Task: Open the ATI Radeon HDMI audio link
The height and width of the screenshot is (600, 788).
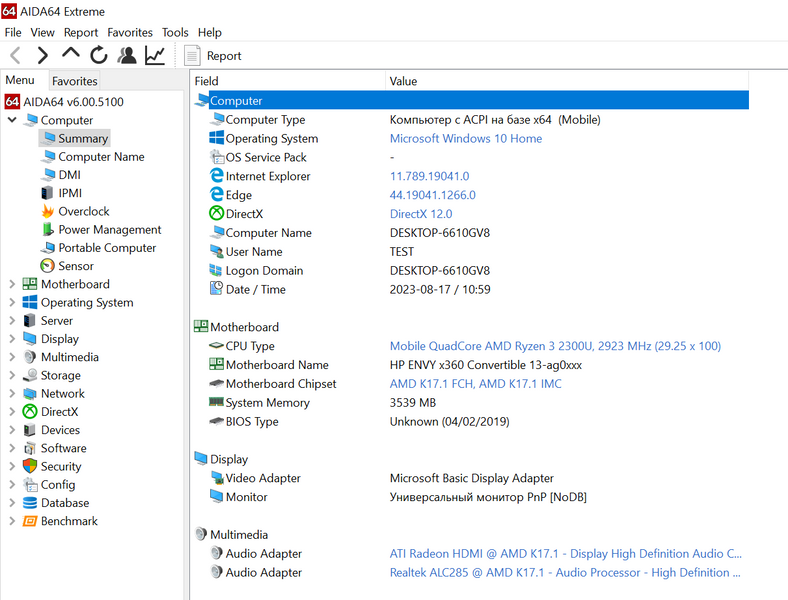Action: [565, 554]
